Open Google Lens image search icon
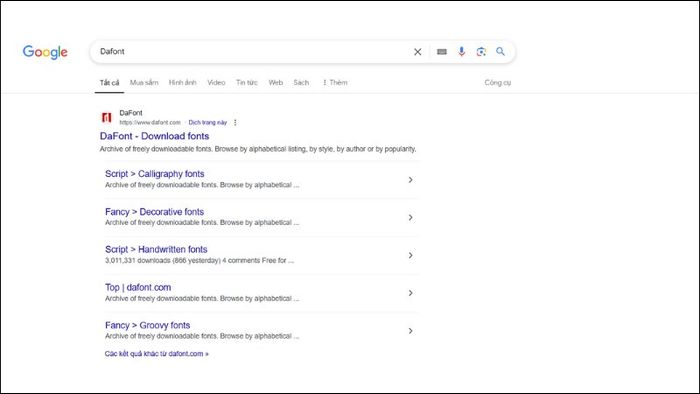This screenshot has height=394, width=700. 481,52
